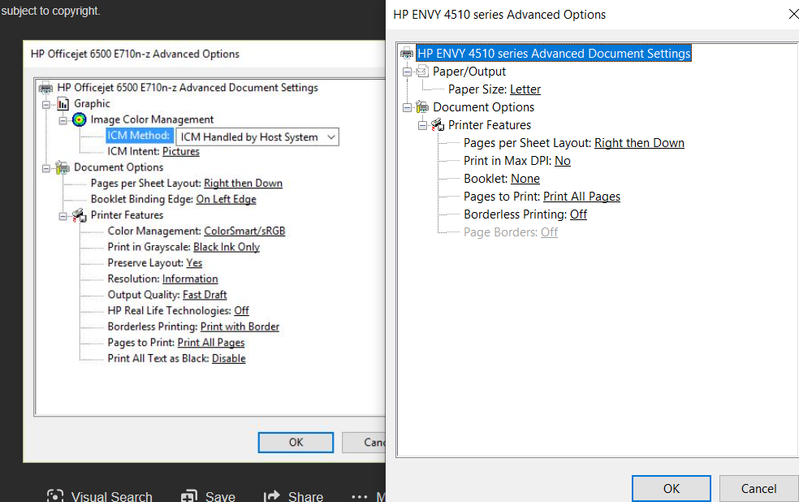Click the Officejet printer icon at tree root
The height and width of the screenshot is (502, 799).
(46, 88)
